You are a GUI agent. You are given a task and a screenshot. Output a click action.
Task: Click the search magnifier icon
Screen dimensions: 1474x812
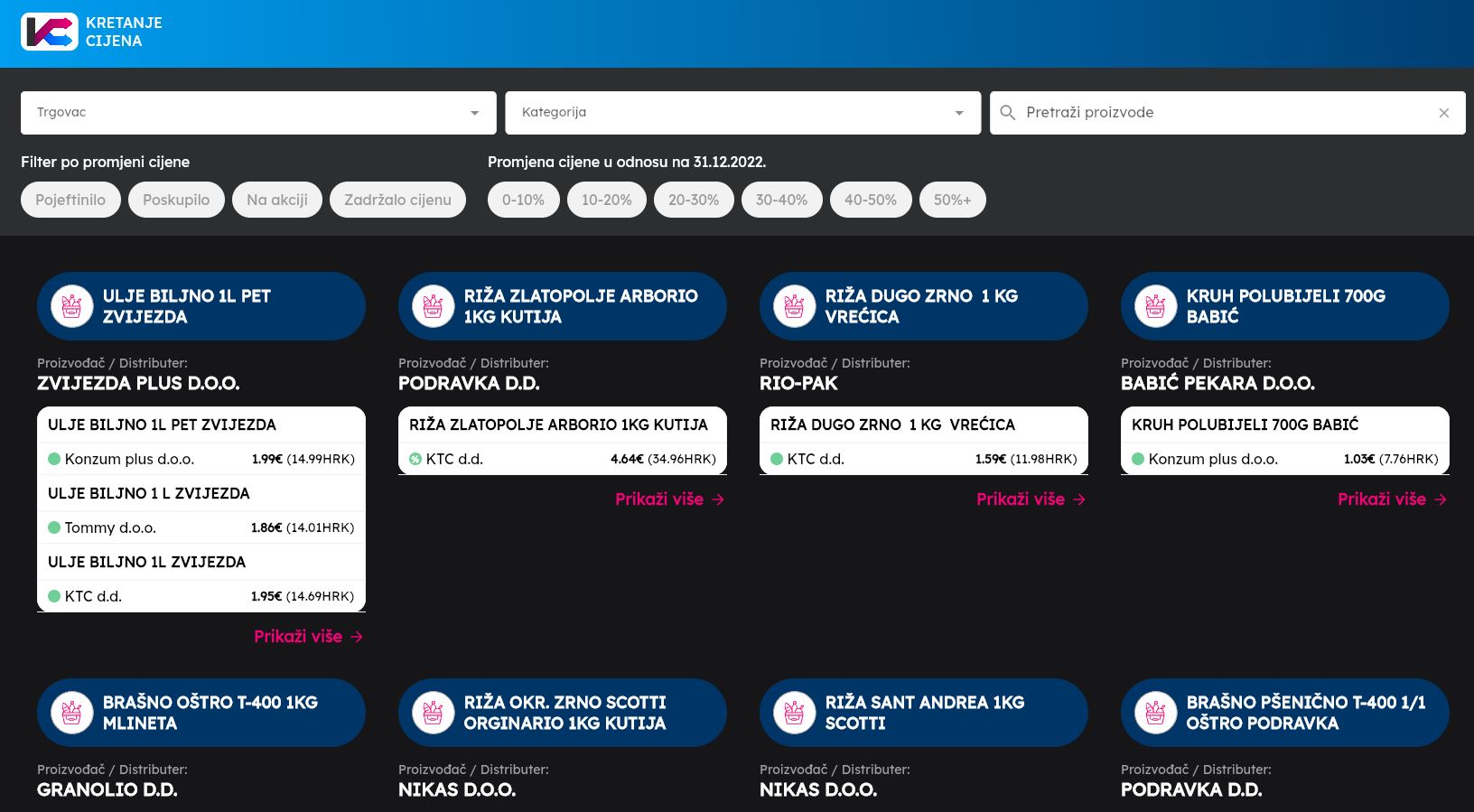(x=1008, y=113)
